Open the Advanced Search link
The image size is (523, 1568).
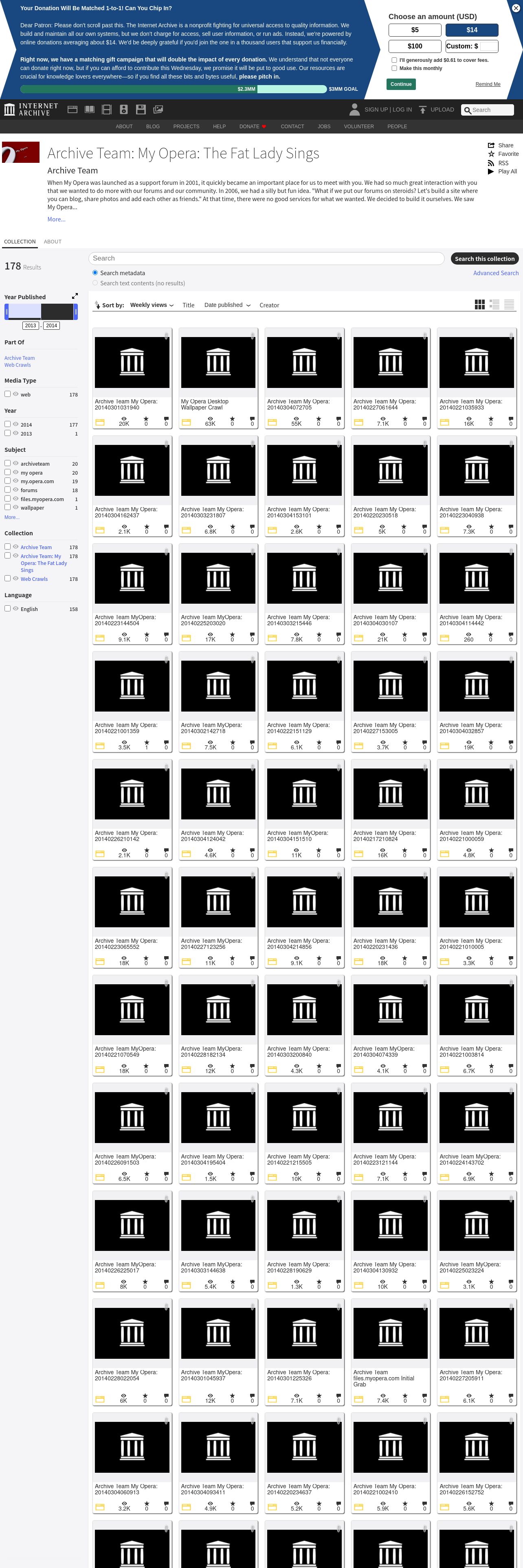click(x=496, y=273)
